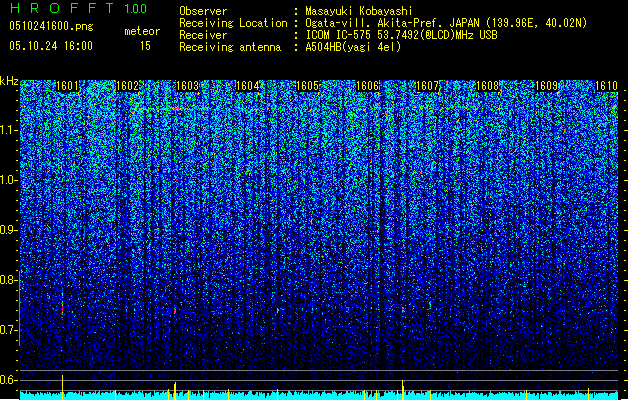Click the 1609 time marker
This screenshot has width=629, height=400.
point(547,86)
